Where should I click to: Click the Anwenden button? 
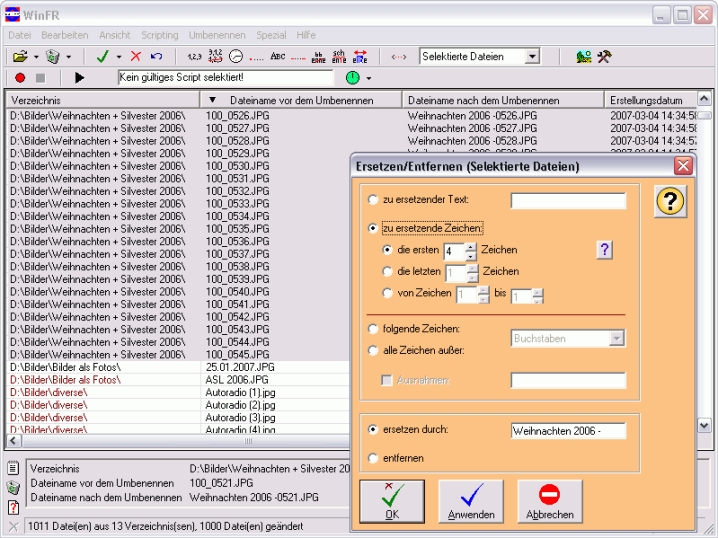point(470,501)
